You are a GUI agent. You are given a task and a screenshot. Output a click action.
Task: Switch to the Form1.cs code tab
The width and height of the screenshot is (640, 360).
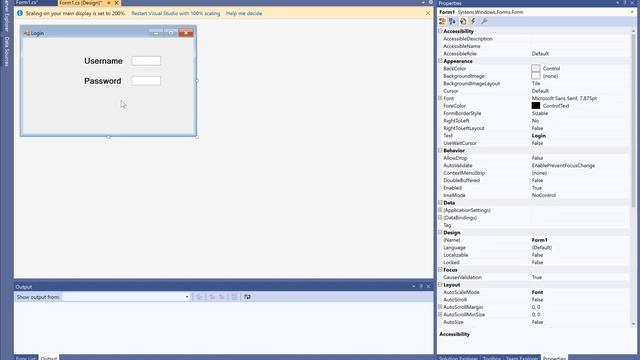point(27,2)
